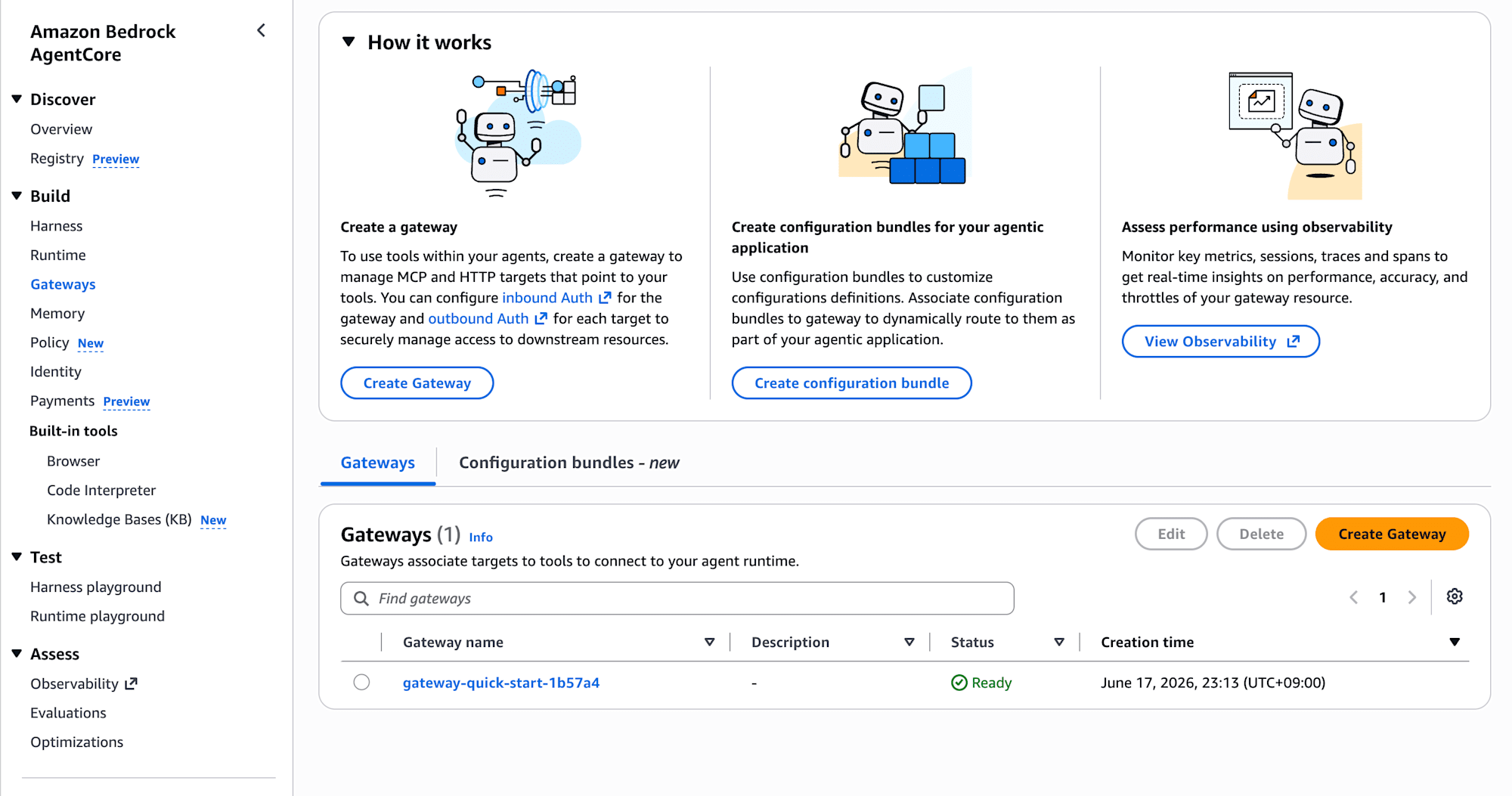The height and width of the screenshot is (796, 1512).
Task: Click the search magnifier icon in Find gateways
Action: [x=361, y=599]
